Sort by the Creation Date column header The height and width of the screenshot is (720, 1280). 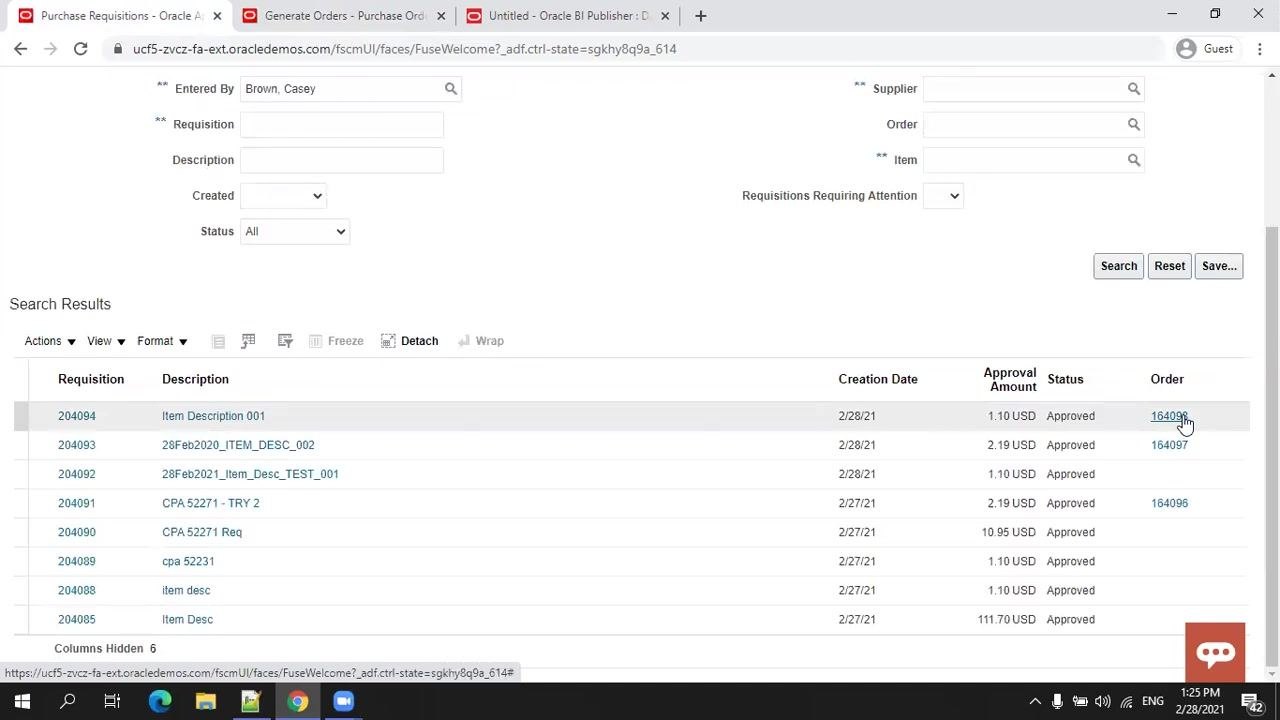tap(878, 379)
